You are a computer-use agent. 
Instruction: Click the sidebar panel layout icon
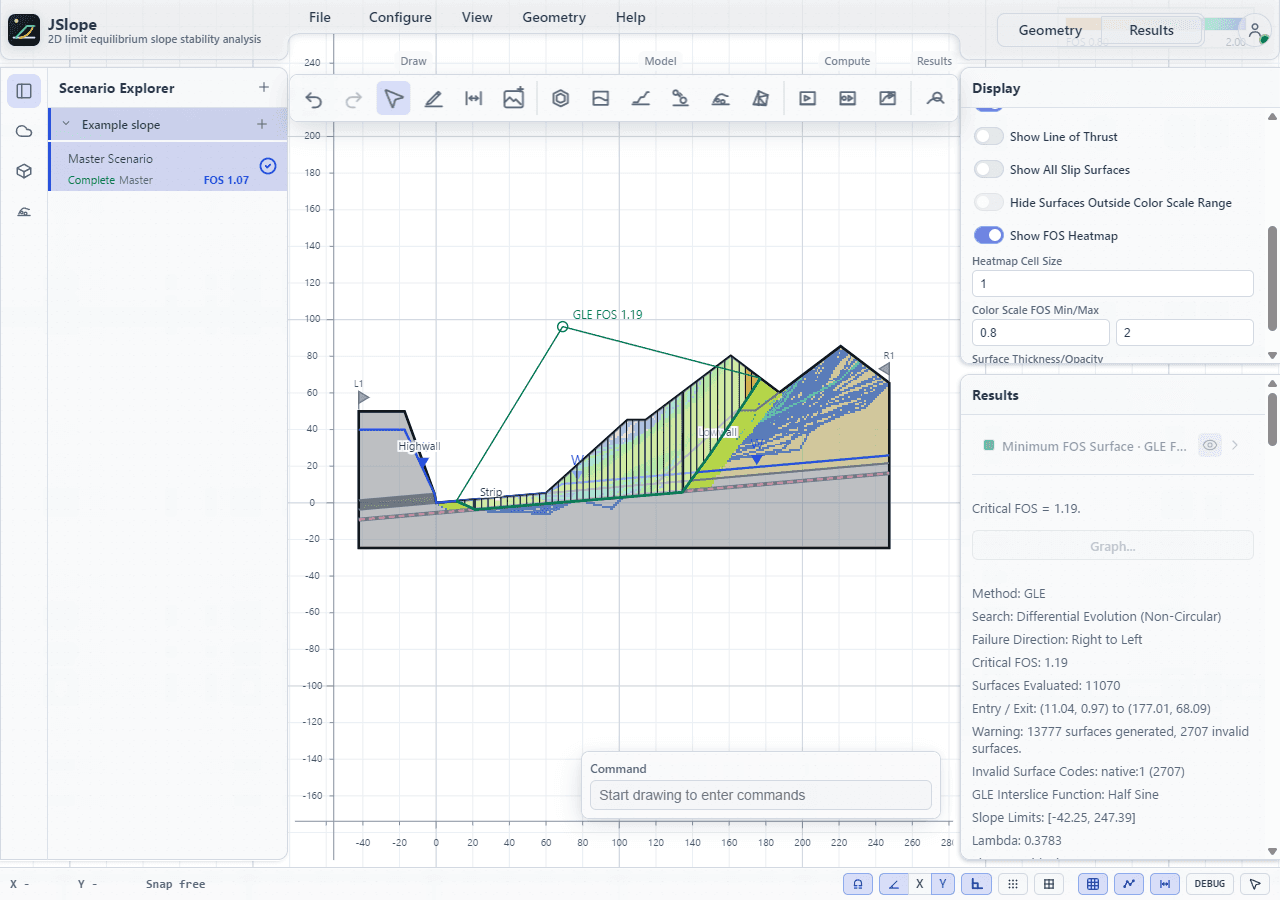point(24,91)
